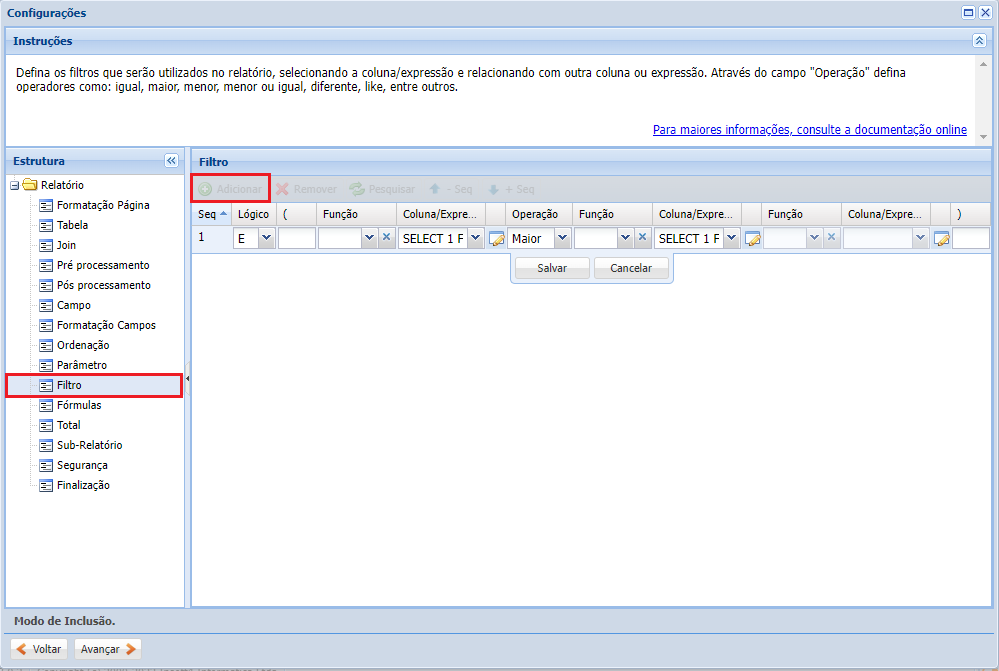Open the Lógico dropdown
This screenshot has width=999, height=671.
[x=266, y=238]
